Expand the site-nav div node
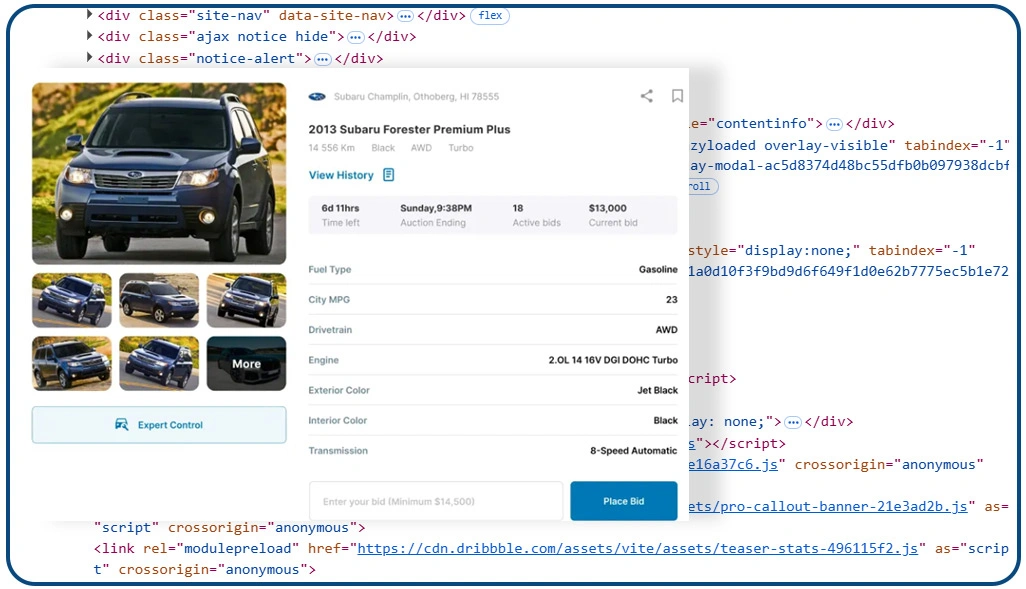The image size is (1026, 589). click(x=90, y=14)
